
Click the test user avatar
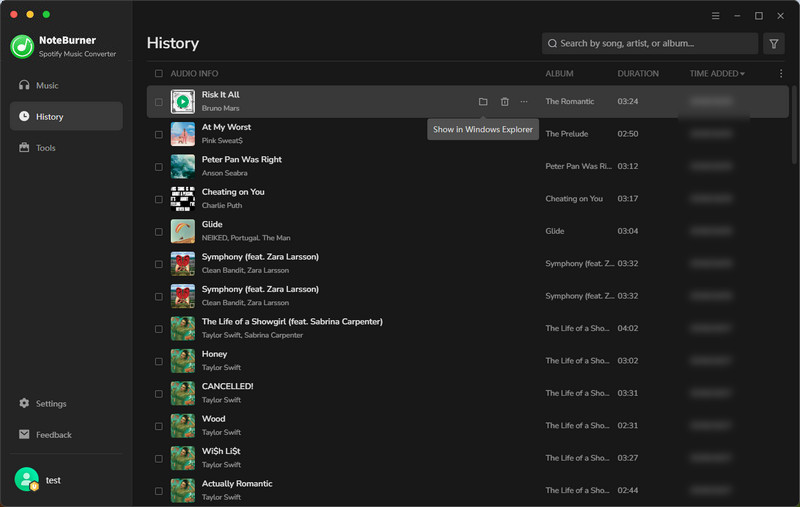[x=27, y=479]
